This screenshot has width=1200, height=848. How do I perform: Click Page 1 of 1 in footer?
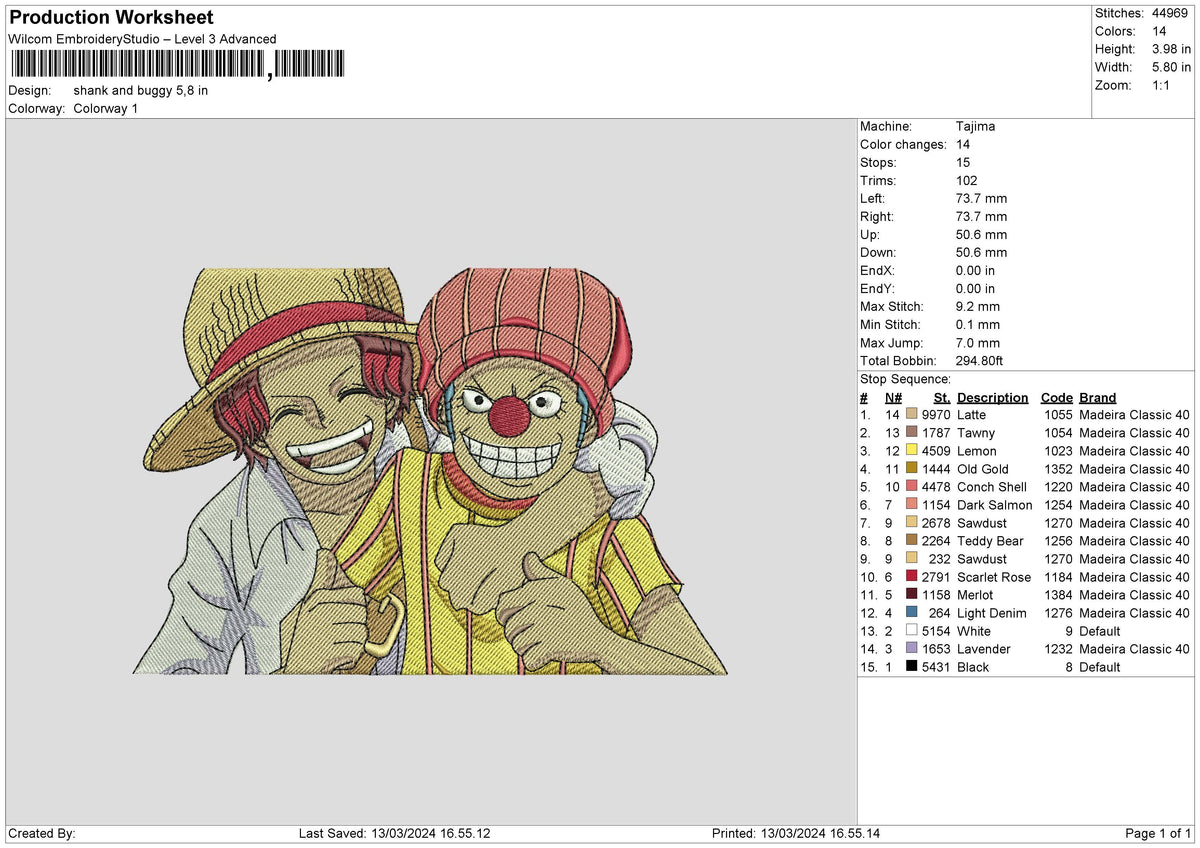1158,834
